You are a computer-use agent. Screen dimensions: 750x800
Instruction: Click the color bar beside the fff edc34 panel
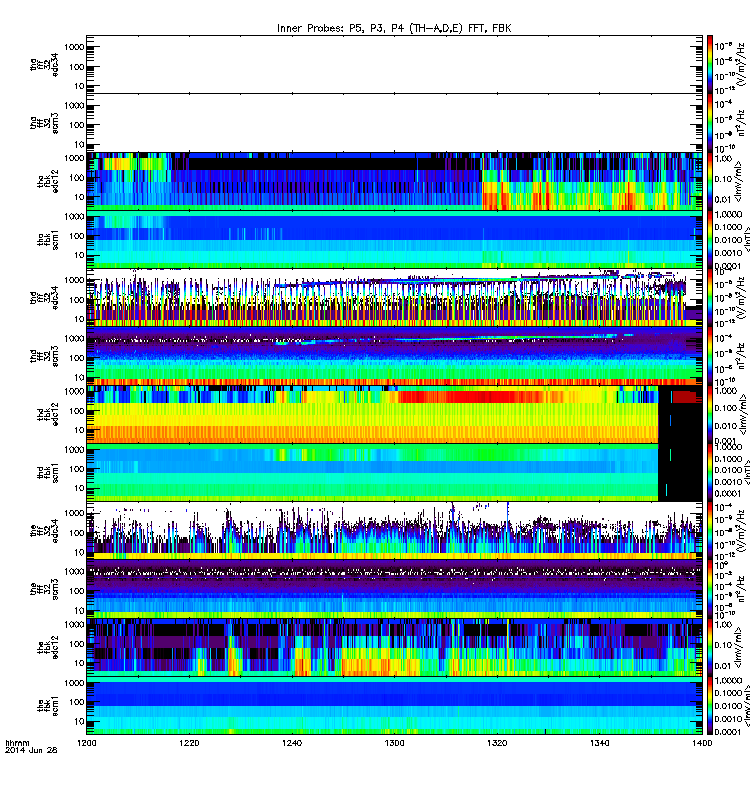tap(710, 531)
